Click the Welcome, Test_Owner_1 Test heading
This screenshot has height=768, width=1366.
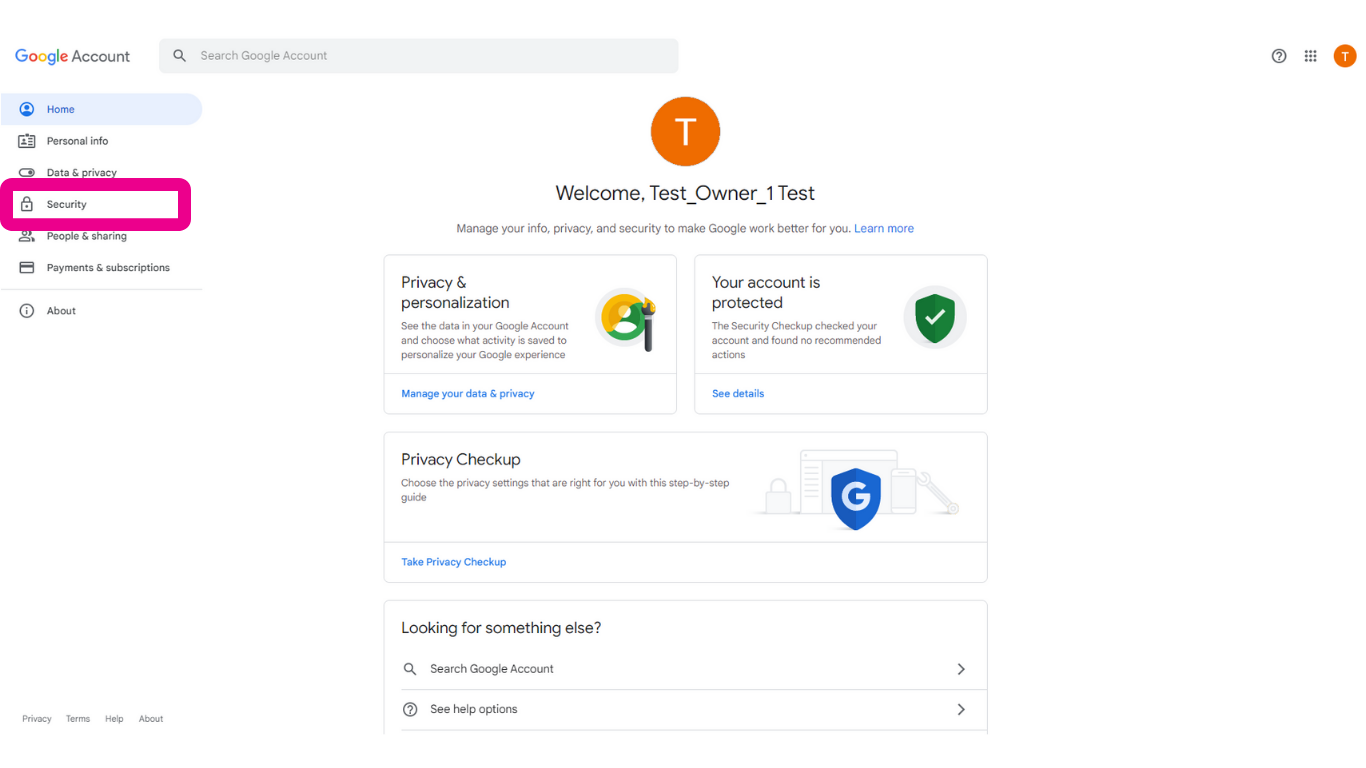point(685,193)
